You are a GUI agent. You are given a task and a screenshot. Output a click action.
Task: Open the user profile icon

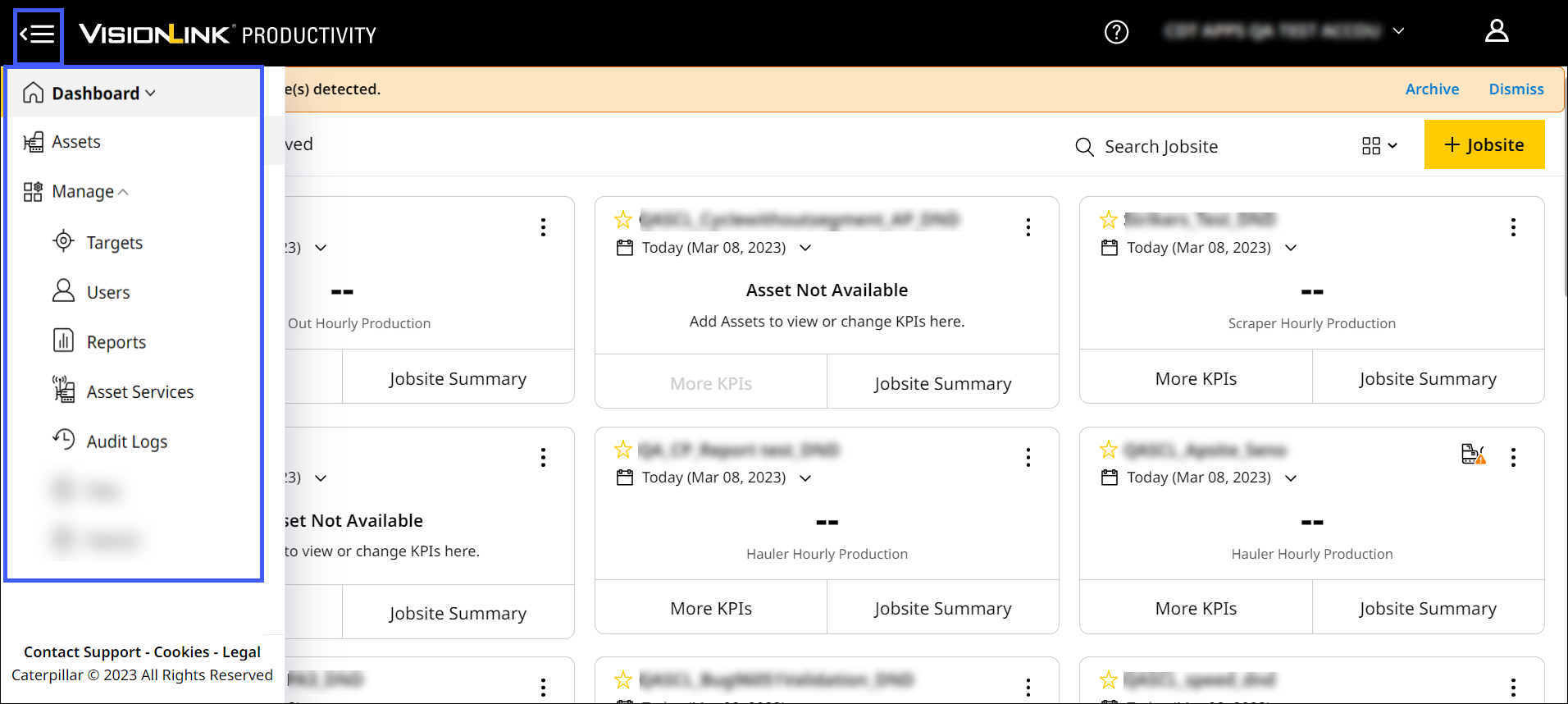coord(1496,31)
